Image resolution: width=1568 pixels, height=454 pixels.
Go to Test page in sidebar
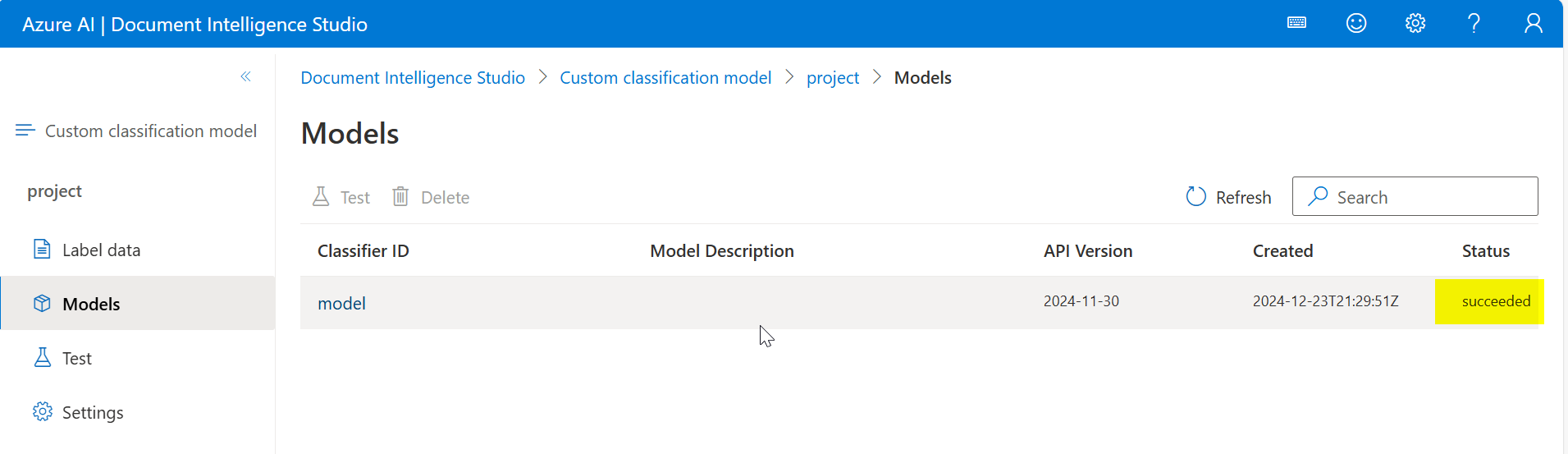[x=138, y=358]
